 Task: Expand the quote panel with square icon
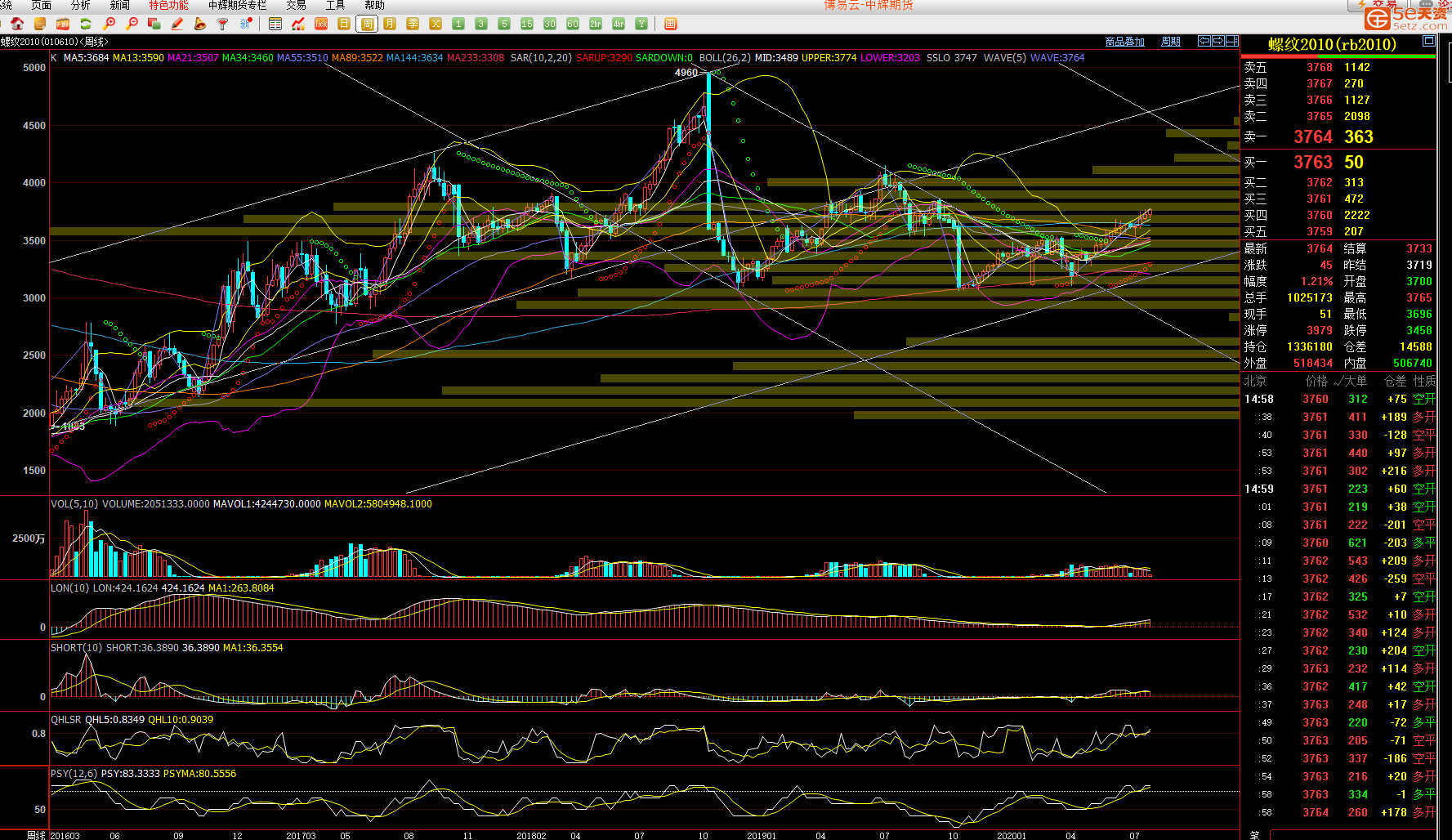(1428, 41)
